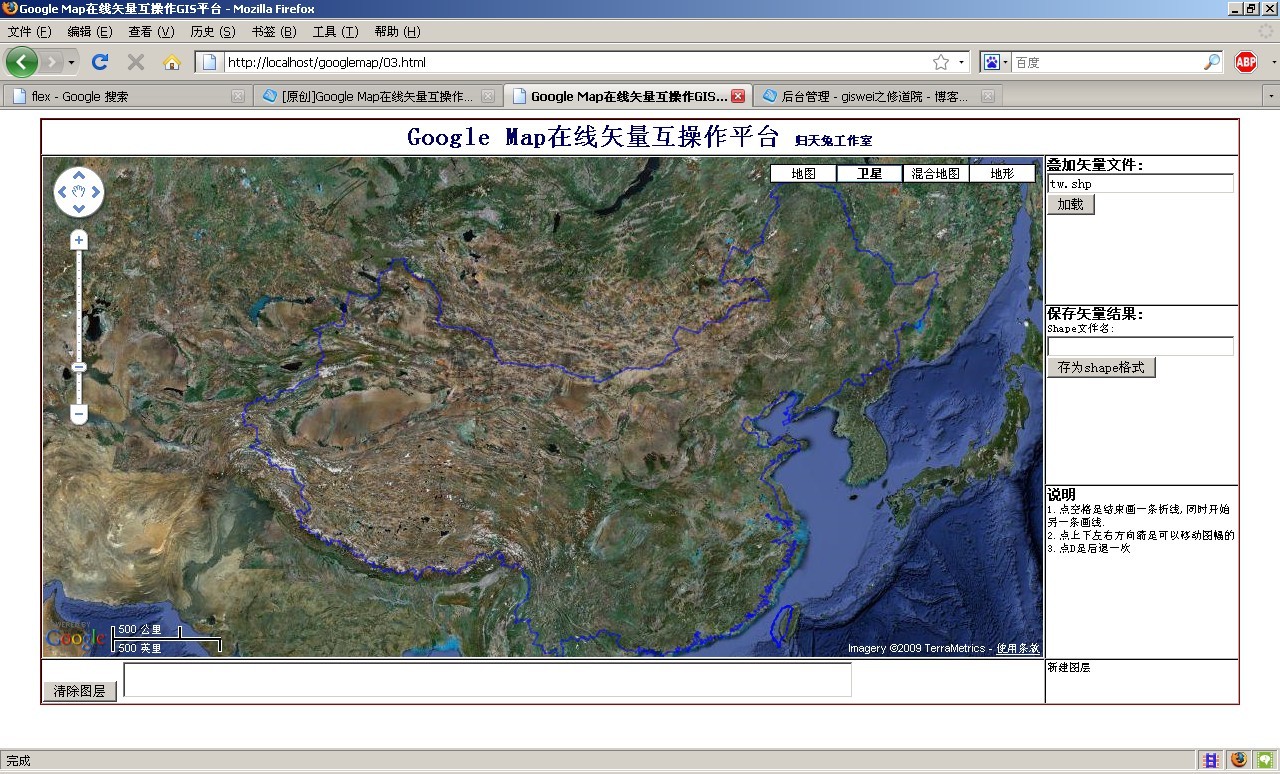
Task: Open the 帮助 (H) menu
Action: (397, 32)
